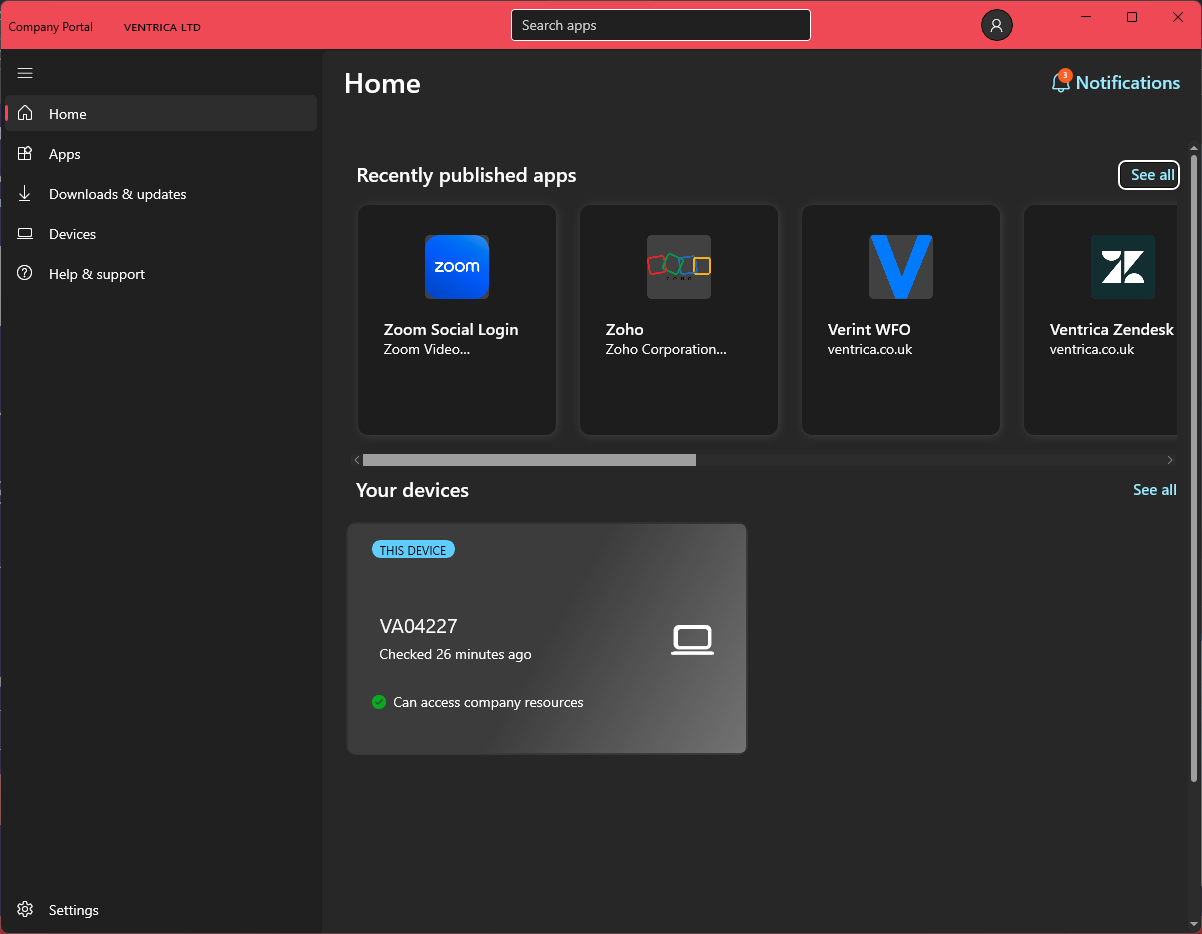
Task: Open the Zoom Social Login app icon
Action: (457, 267)
